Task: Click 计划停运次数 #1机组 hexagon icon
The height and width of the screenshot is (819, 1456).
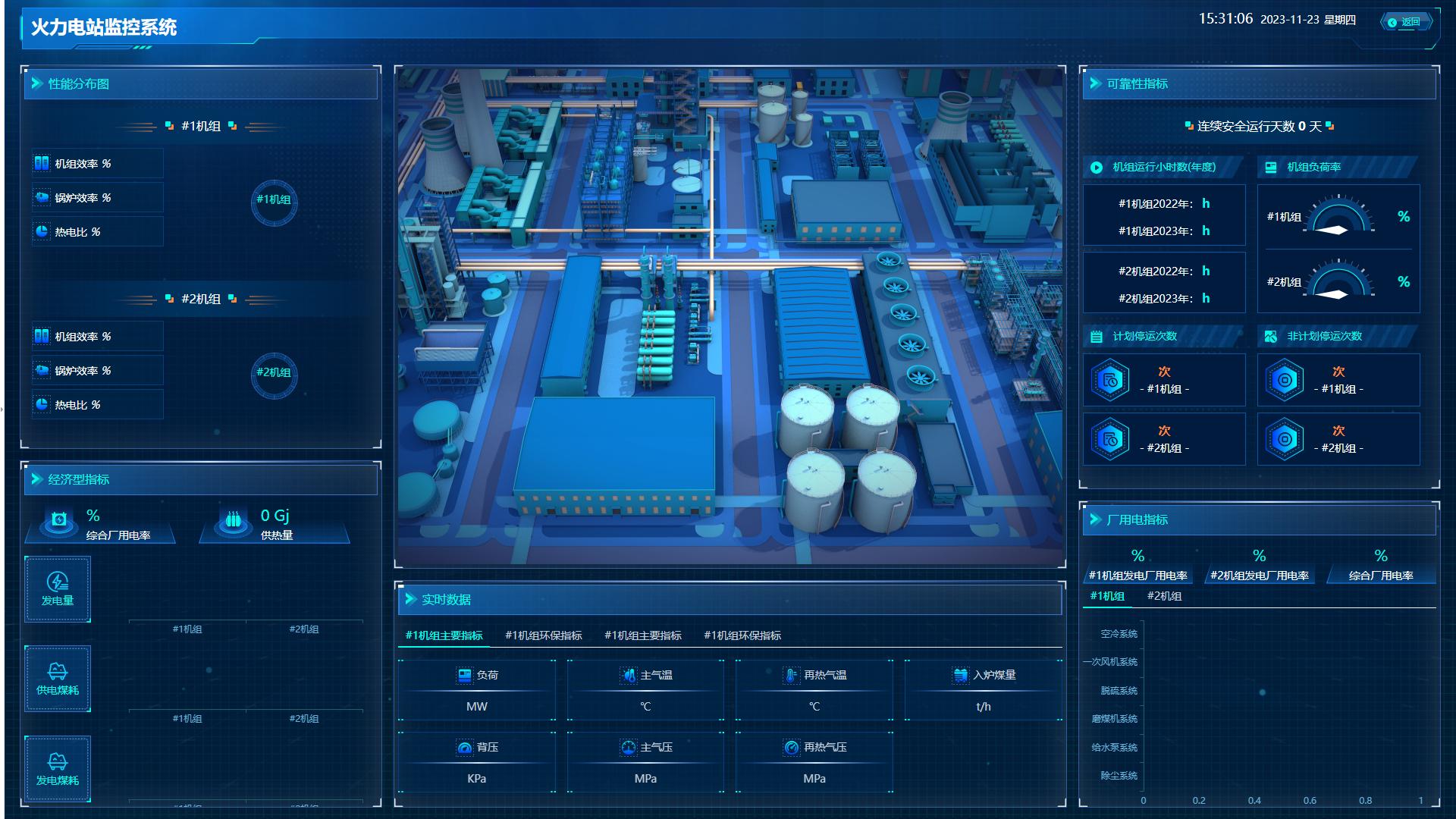Action: coord(1110,380)
